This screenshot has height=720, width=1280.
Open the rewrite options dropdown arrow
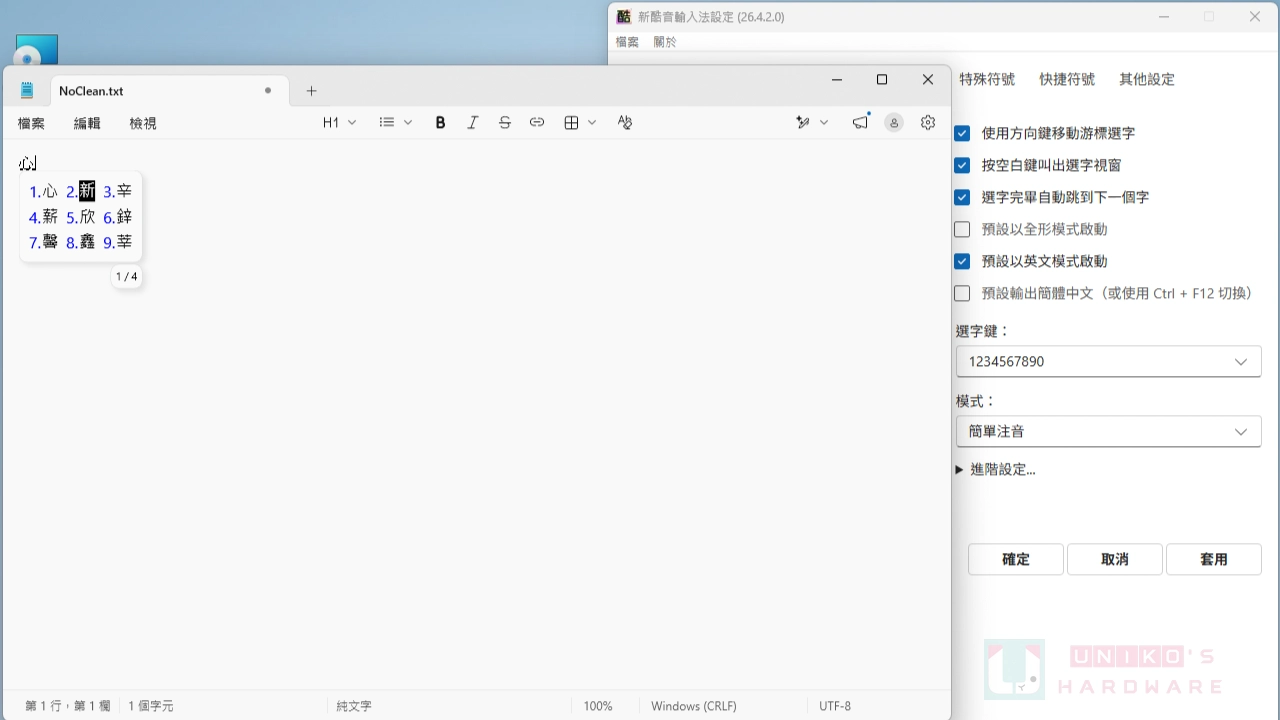click(x=824, y=122)
